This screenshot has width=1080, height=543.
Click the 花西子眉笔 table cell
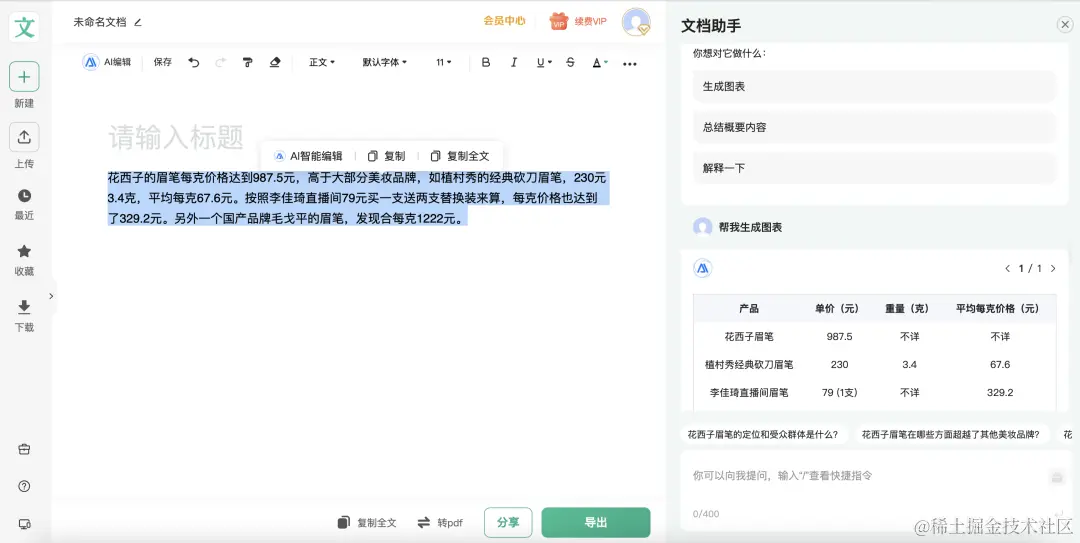point(749,336)
